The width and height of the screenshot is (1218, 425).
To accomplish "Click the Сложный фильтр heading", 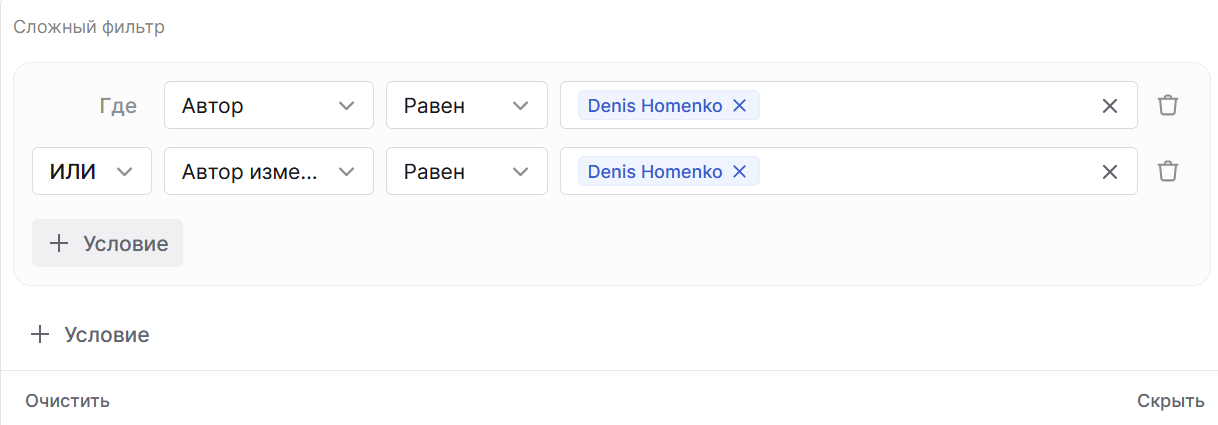I will click(x=89, y=27).
